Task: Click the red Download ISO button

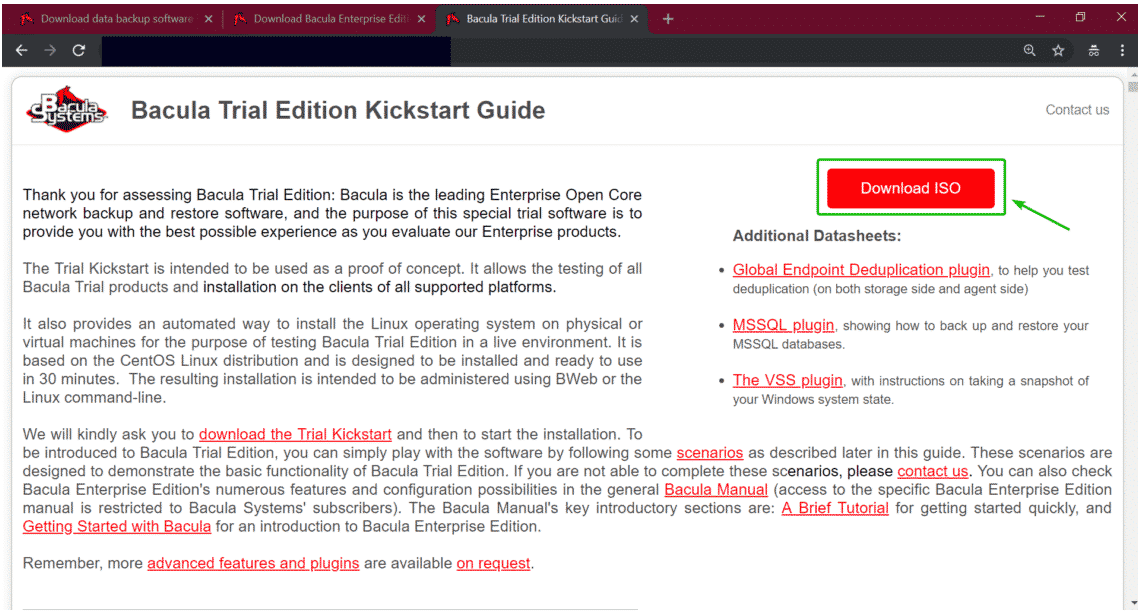Action: click(910, 188)
